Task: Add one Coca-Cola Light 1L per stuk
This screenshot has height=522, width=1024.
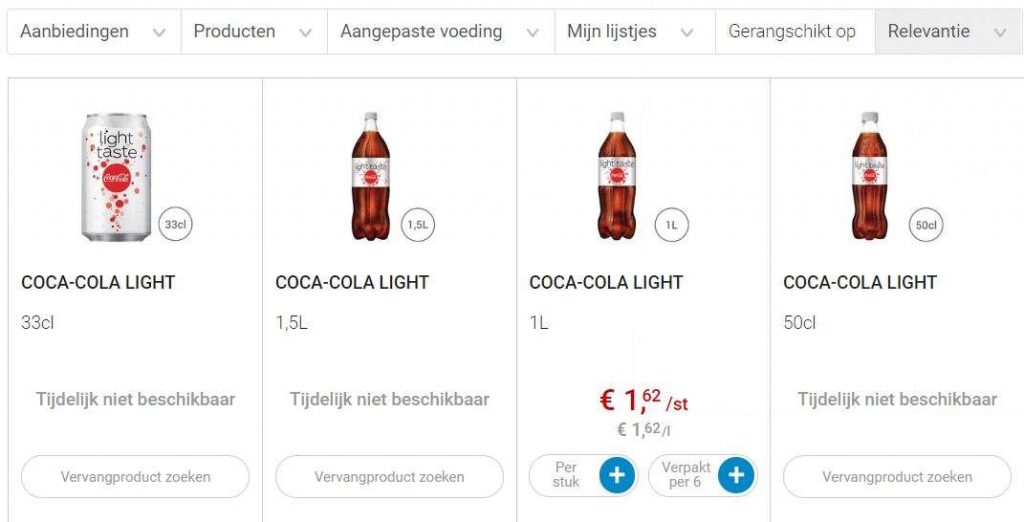Action: (x=616, y=476)
